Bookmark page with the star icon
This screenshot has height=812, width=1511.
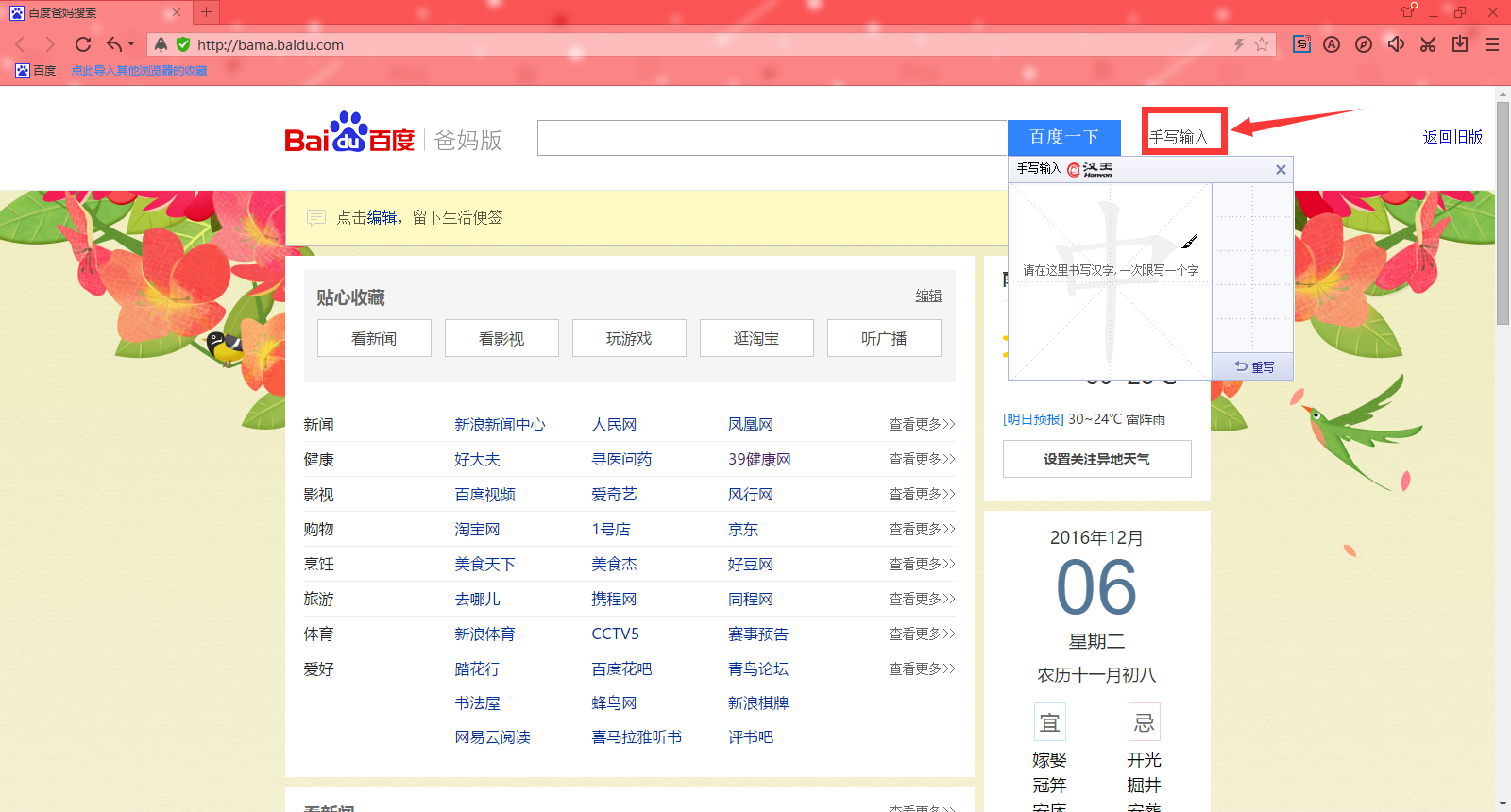[1262, 44]
